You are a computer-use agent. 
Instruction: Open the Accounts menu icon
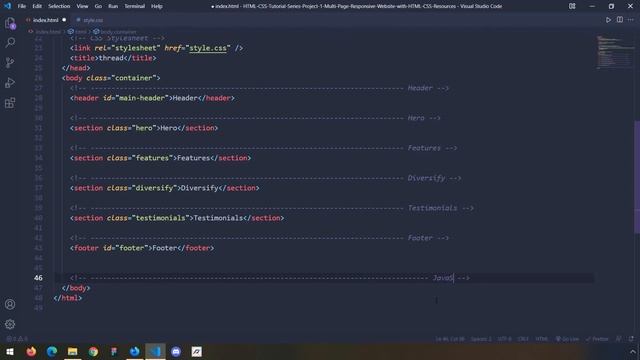pyautogui.click(x=10, y=304)
